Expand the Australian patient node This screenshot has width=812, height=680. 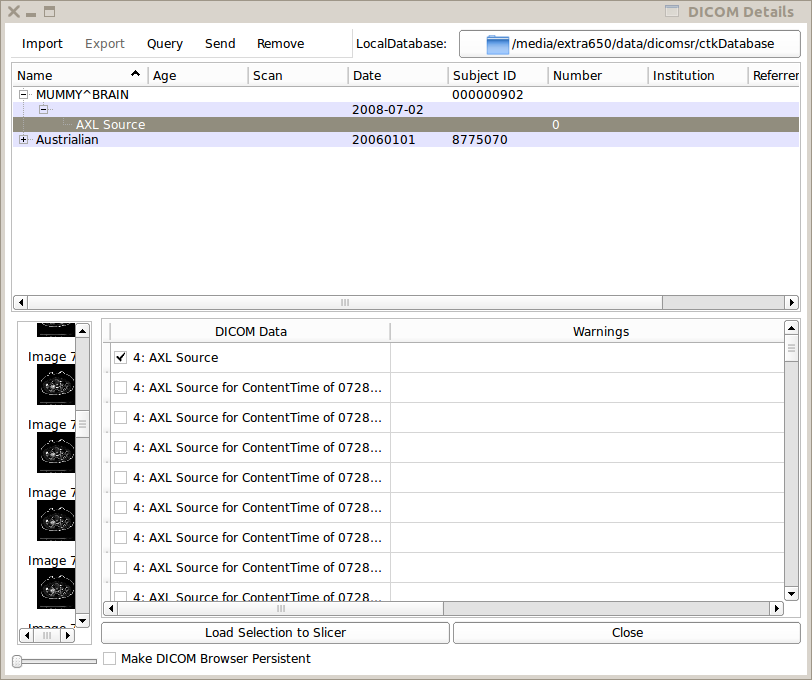[24, 140]
